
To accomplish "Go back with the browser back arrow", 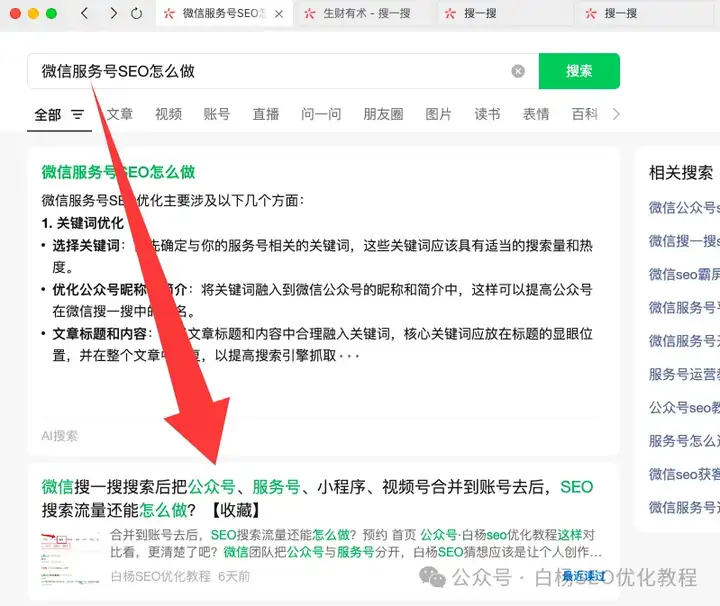I will pos(84,13).
